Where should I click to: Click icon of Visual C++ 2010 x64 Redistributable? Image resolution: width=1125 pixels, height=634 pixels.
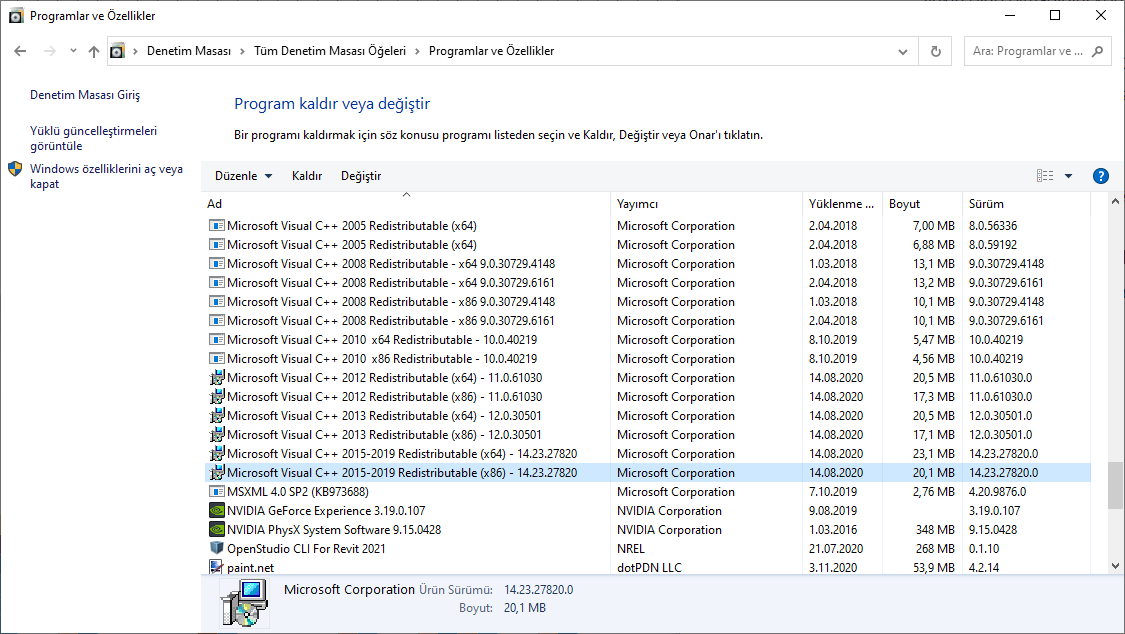[217, 339]
